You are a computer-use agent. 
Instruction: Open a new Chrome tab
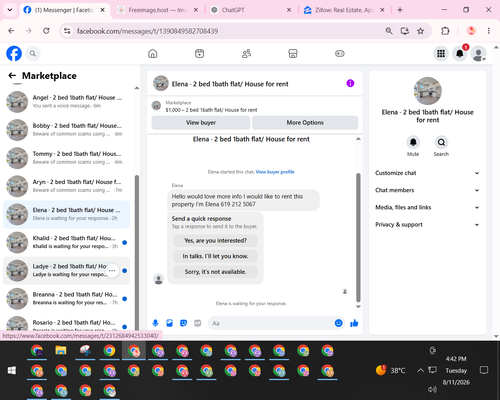coord(400,10)
